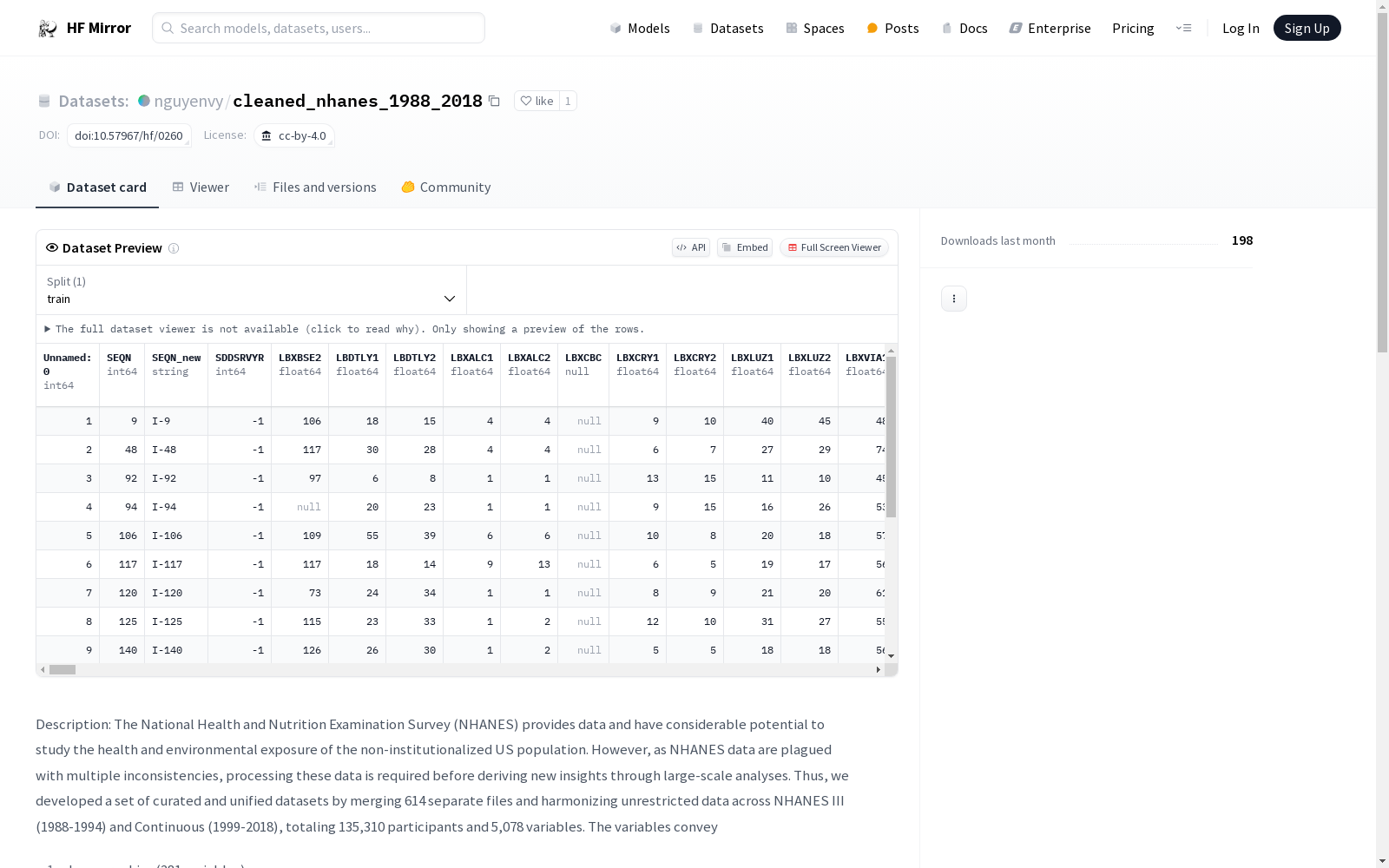Image resolution: width=1389 pixels, height=868 pixels.
Task: Click the API button
Action: pos(691,247)
